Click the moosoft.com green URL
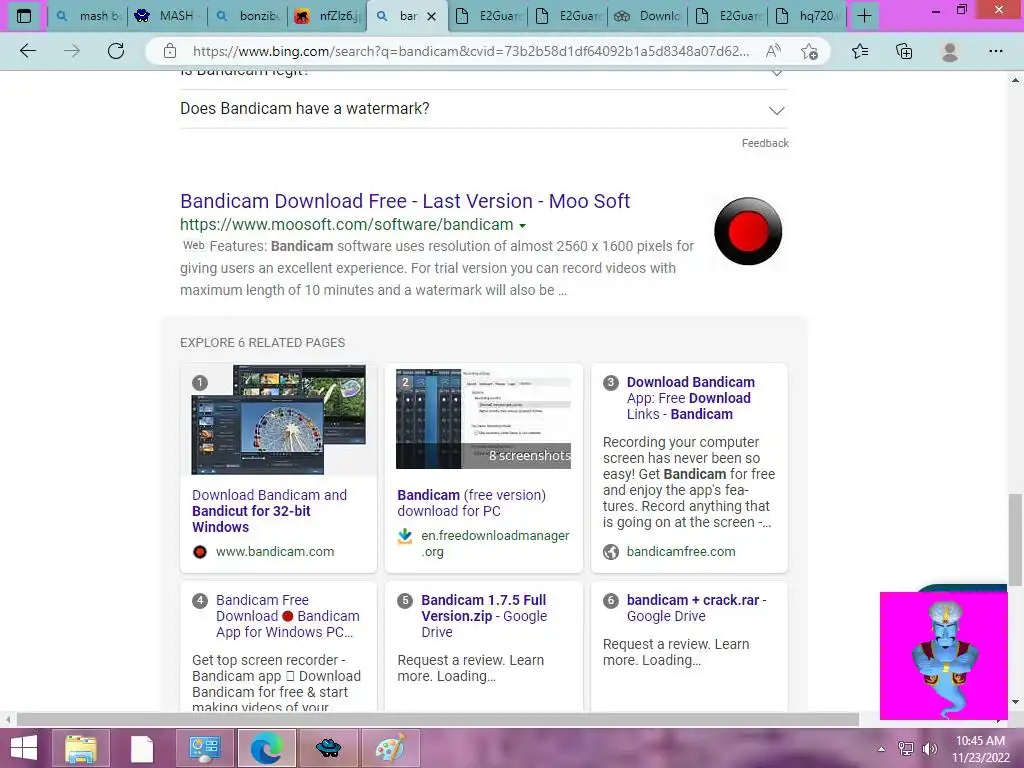 347,225
